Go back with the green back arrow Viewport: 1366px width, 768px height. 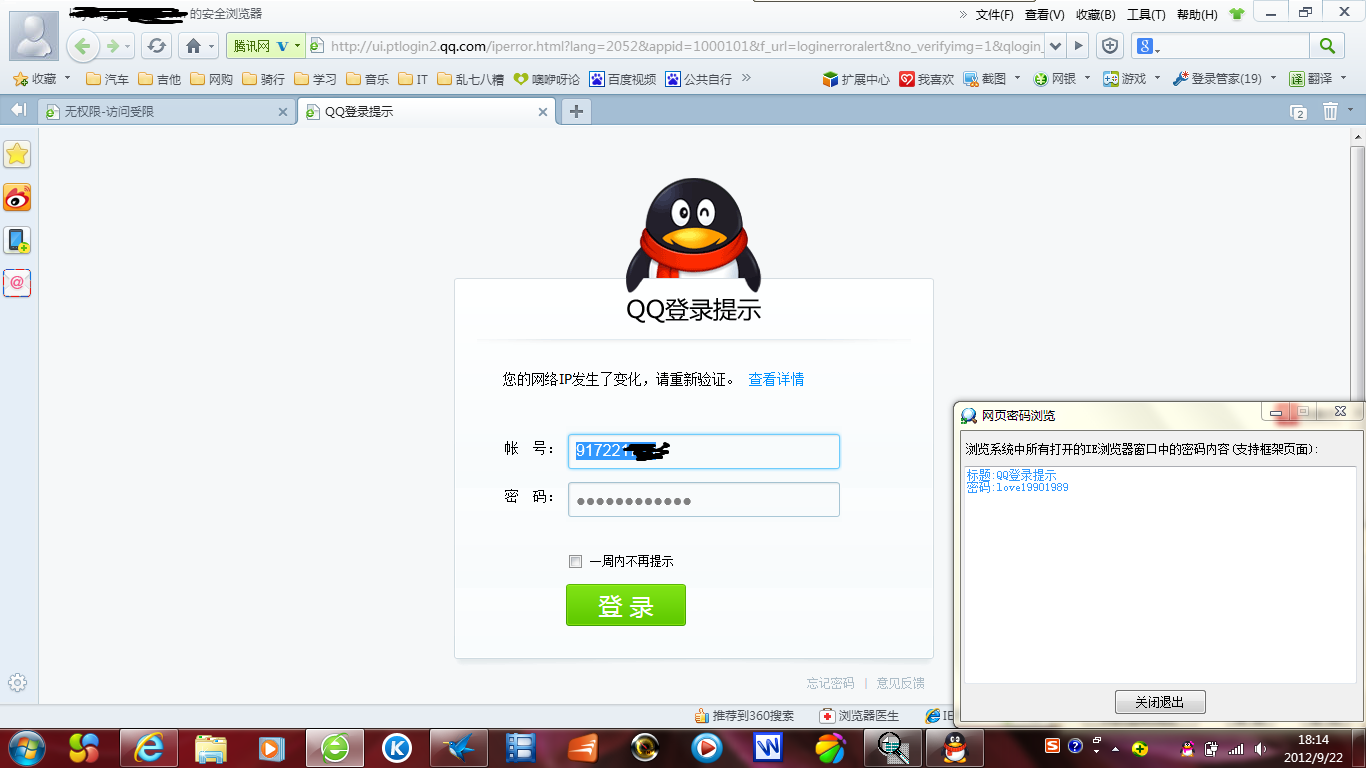[82, 46]
